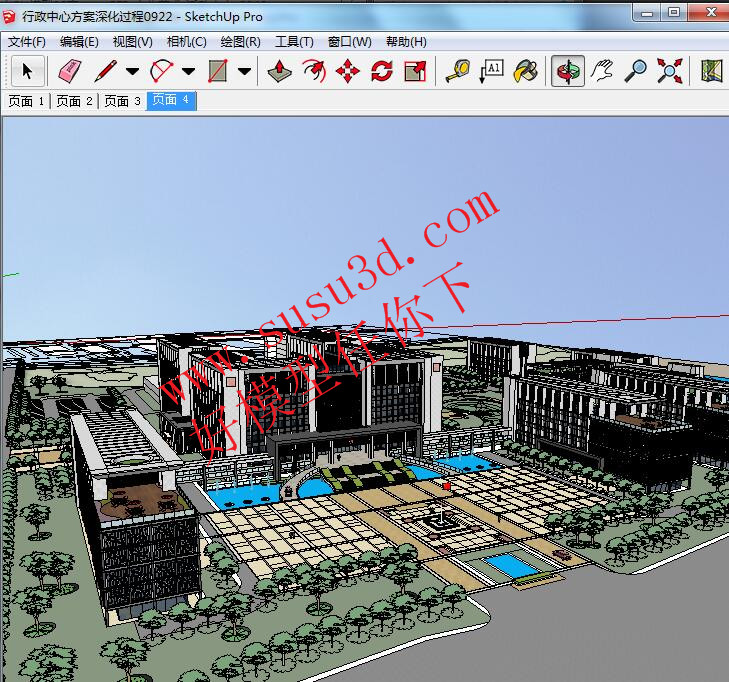Select the Pan hand tool
Viewport: 729px width, 682px height.
[602, 71]
